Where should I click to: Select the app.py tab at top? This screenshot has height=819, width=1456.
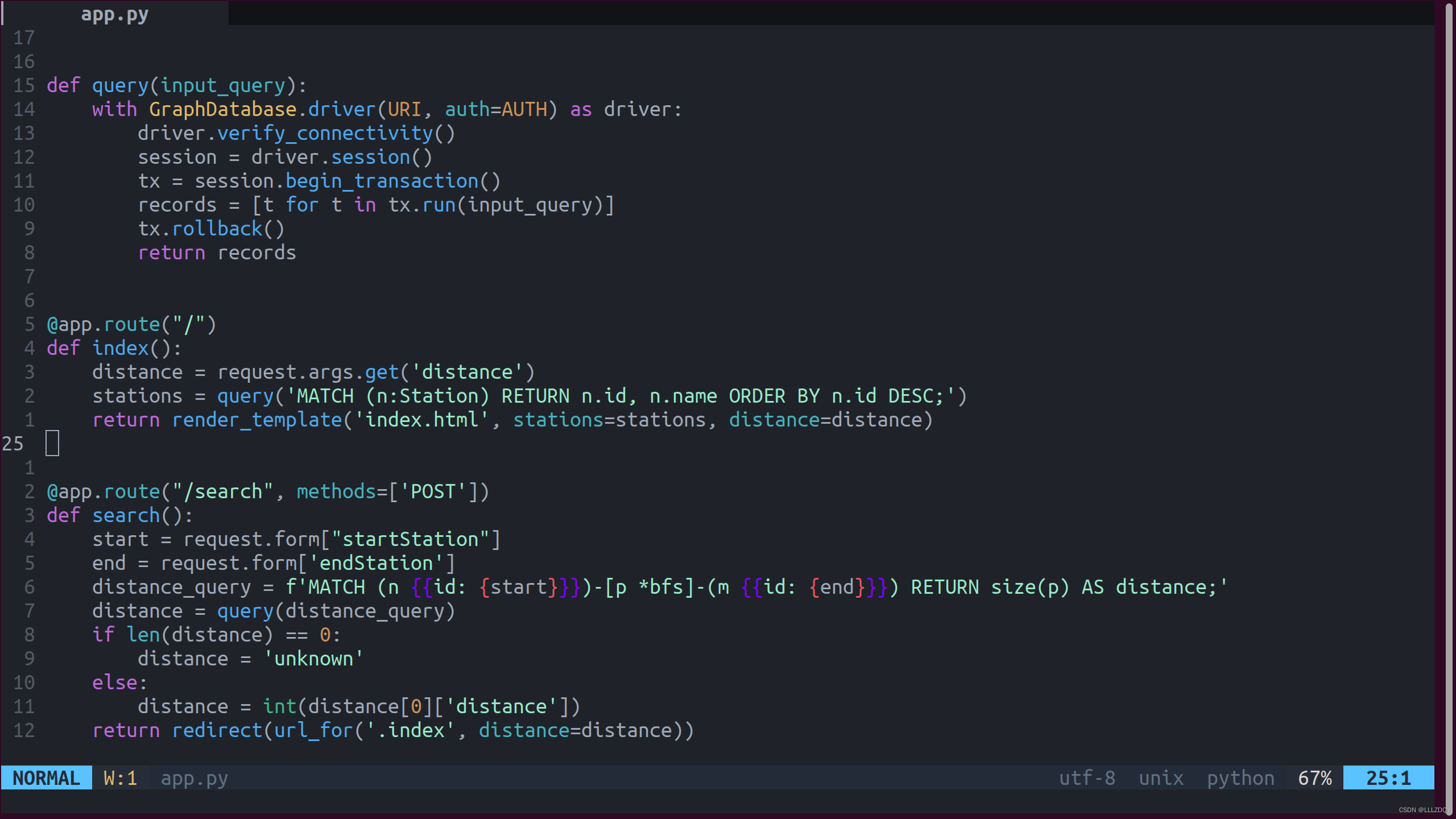tap(114, 14)
